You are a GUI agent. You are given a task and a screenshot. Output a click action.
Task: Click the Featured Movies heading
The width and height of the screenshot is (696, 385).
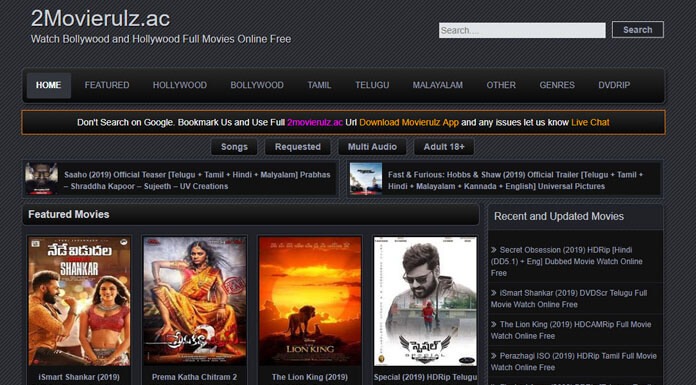tap(69, 214)
